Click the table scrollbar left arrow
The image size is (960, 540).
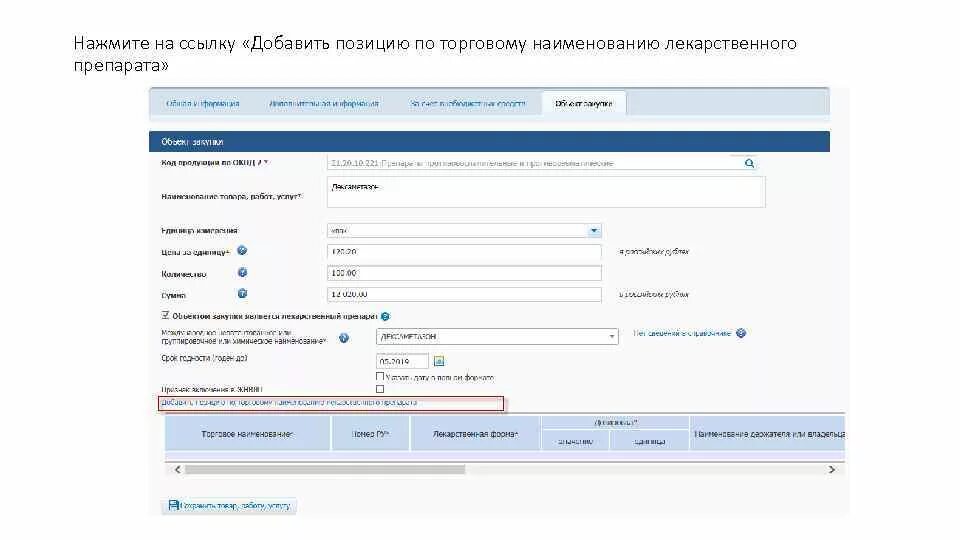point(178,470)
